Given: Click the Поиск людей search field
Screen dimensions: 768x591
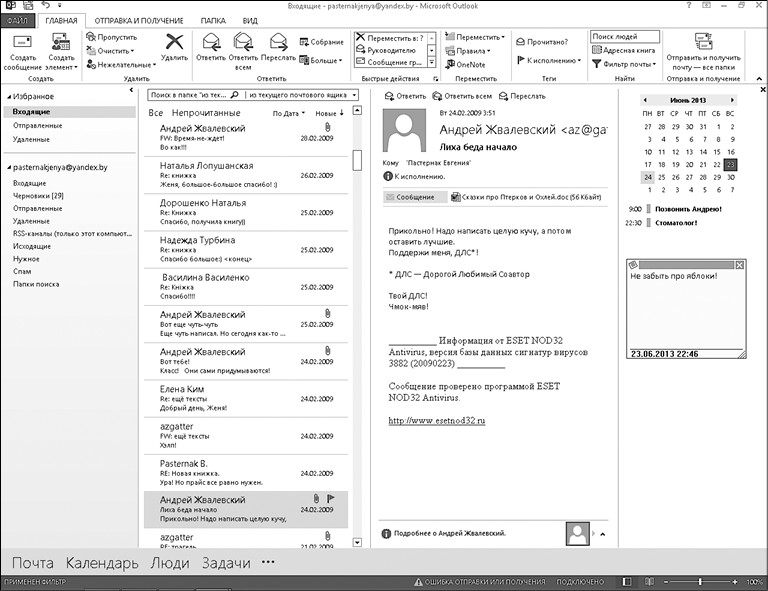Looking at the screenshot, I should click(x=624, y=37).
